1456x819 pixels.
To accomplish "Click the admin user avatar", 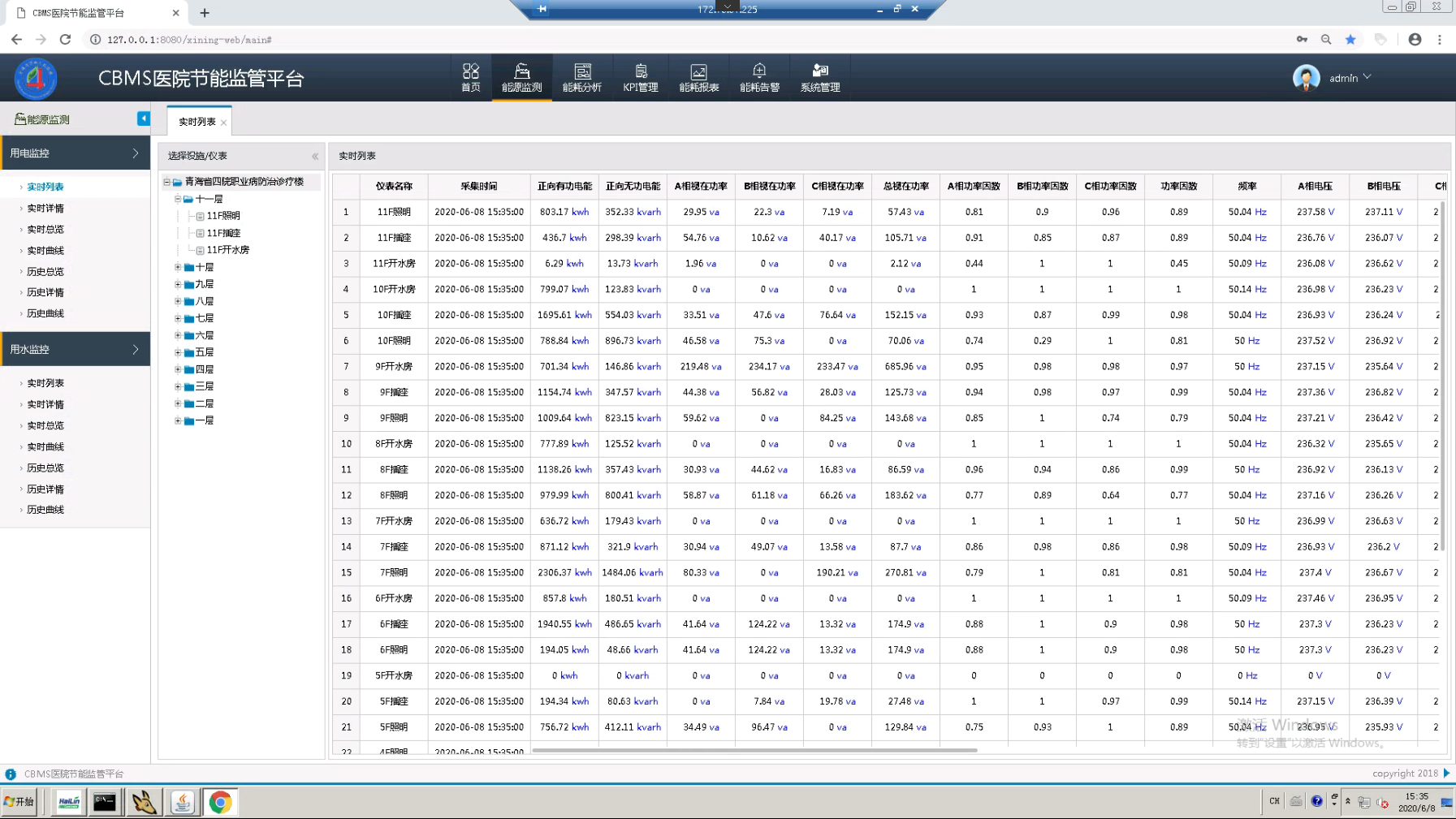I will pos(1306,78).
